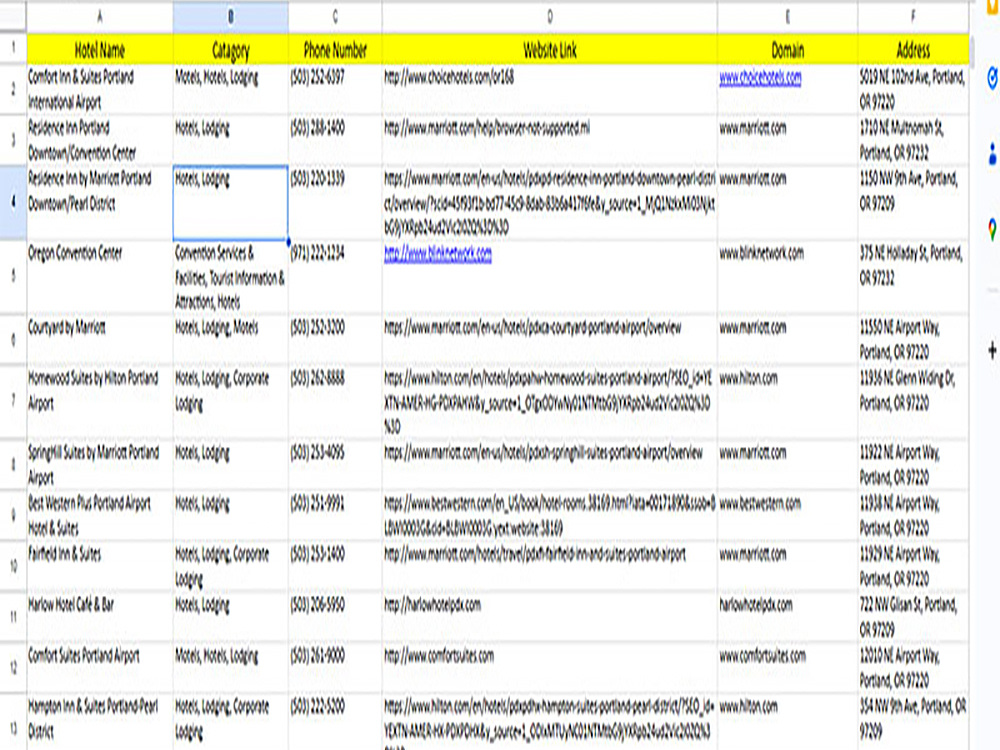Select column D header
Viewport: 1000px width, 750px height.
pyautogui.click(x=550, y=17)
